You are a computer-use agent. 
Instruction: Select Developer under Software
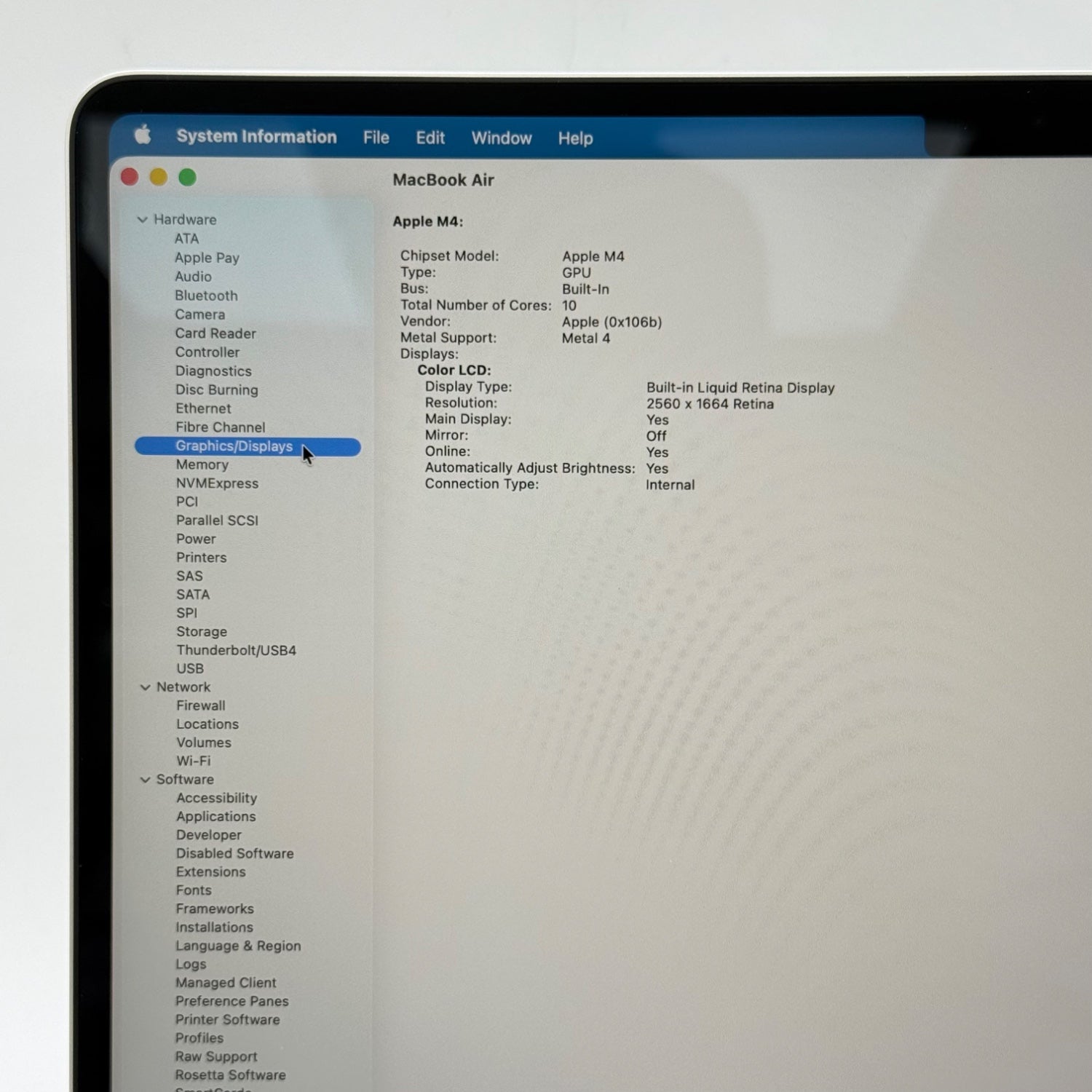click(209, 835)
